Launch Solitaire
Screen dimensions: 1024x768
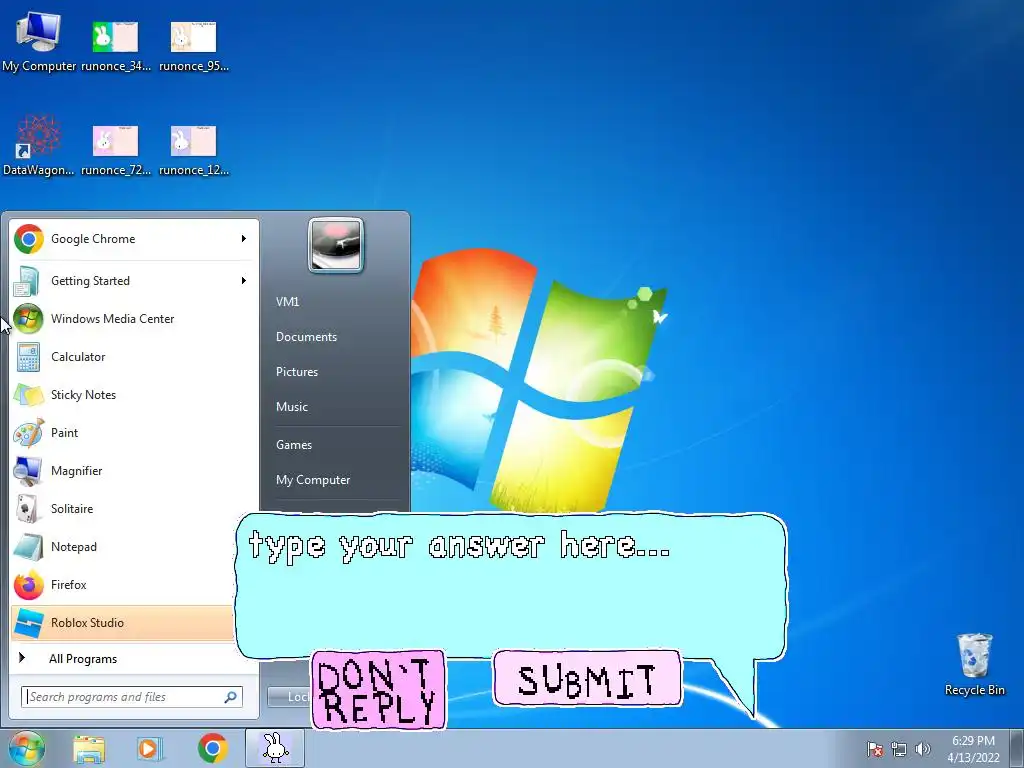pyautogui.click(x=134, y=509)
